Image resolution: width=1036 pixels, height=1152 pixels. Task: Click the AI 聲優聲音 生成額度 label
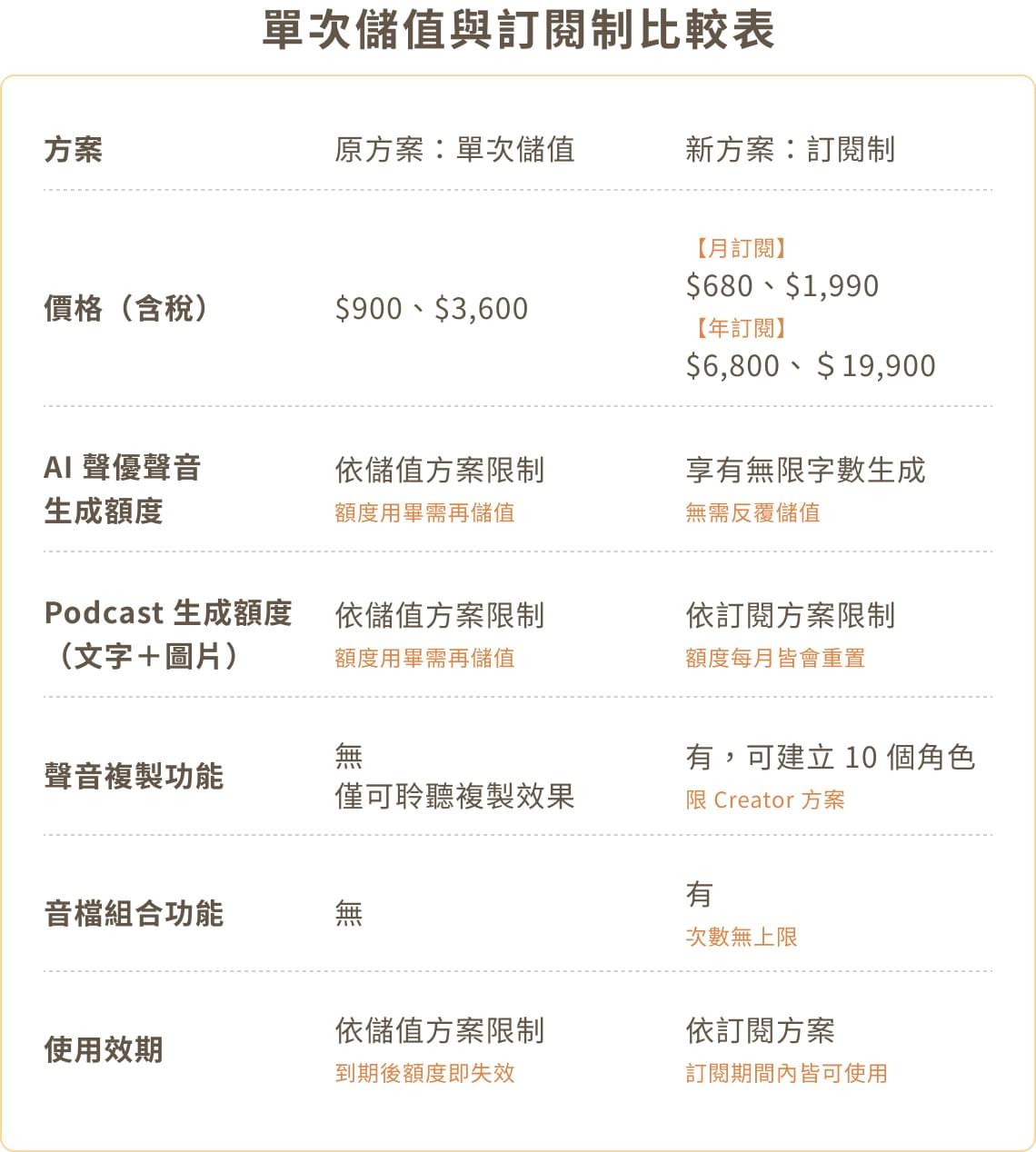coord(122,489)
